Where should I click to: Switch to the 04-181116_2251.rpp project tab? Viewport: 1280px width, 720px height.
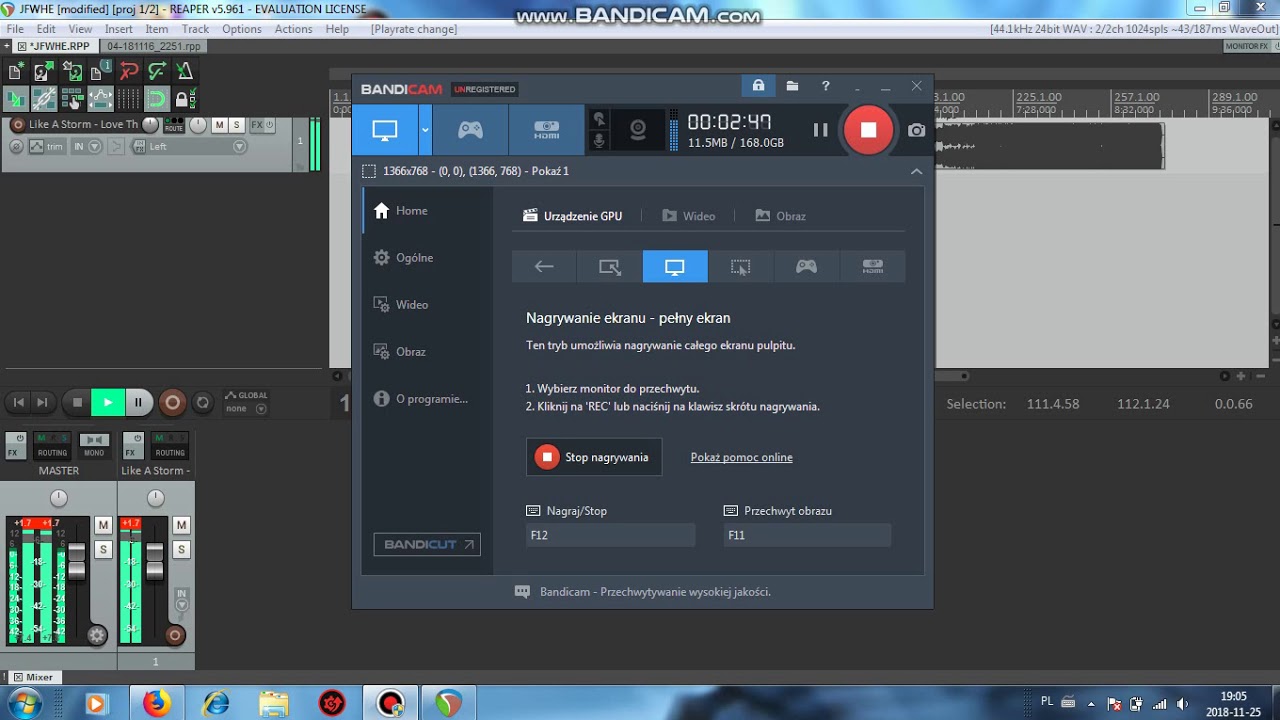(x=154, y=46)
